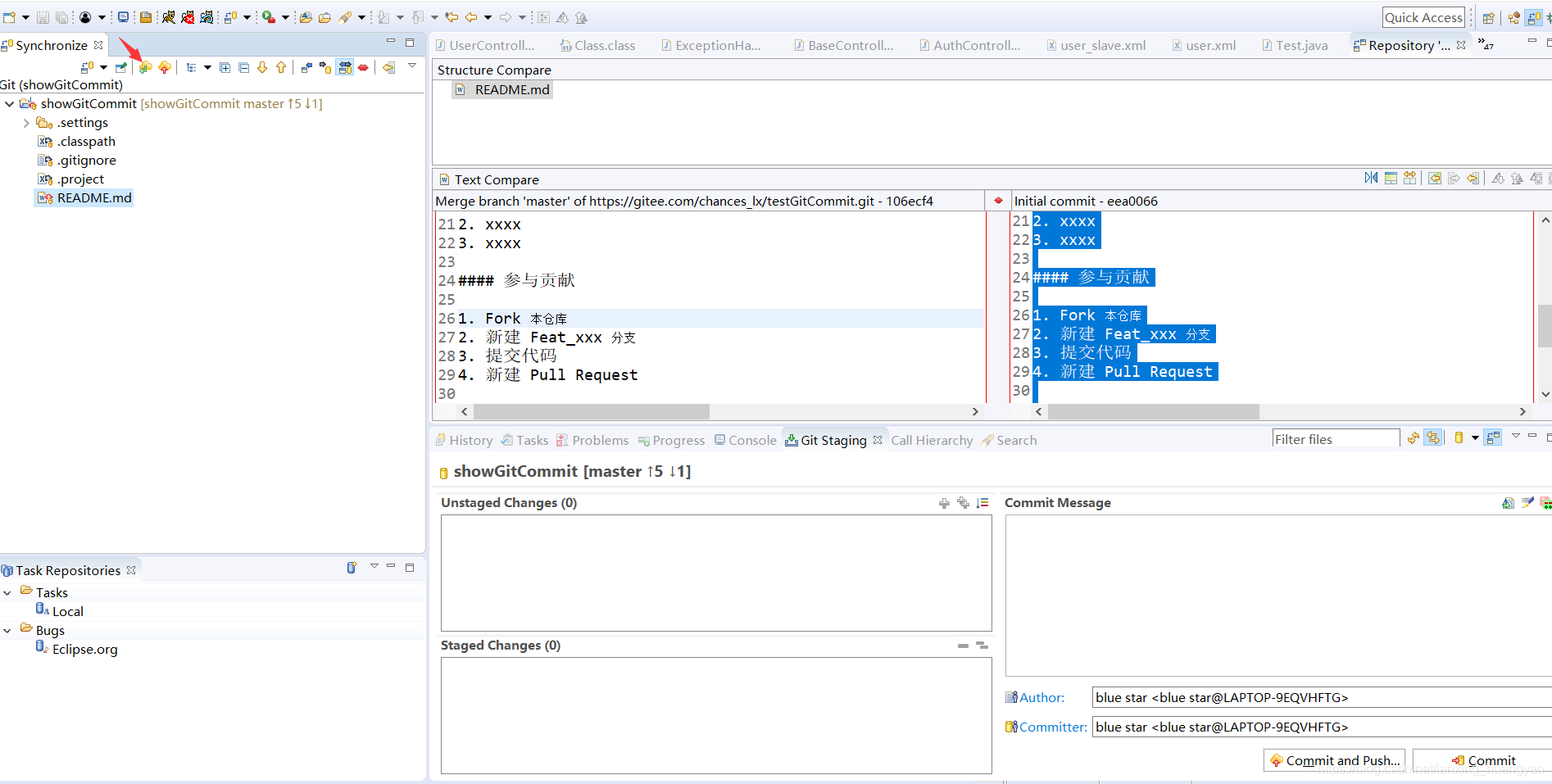Click the Commit and Push button
Screen dimensions: 1552x784
click(x=1334, y=760)
